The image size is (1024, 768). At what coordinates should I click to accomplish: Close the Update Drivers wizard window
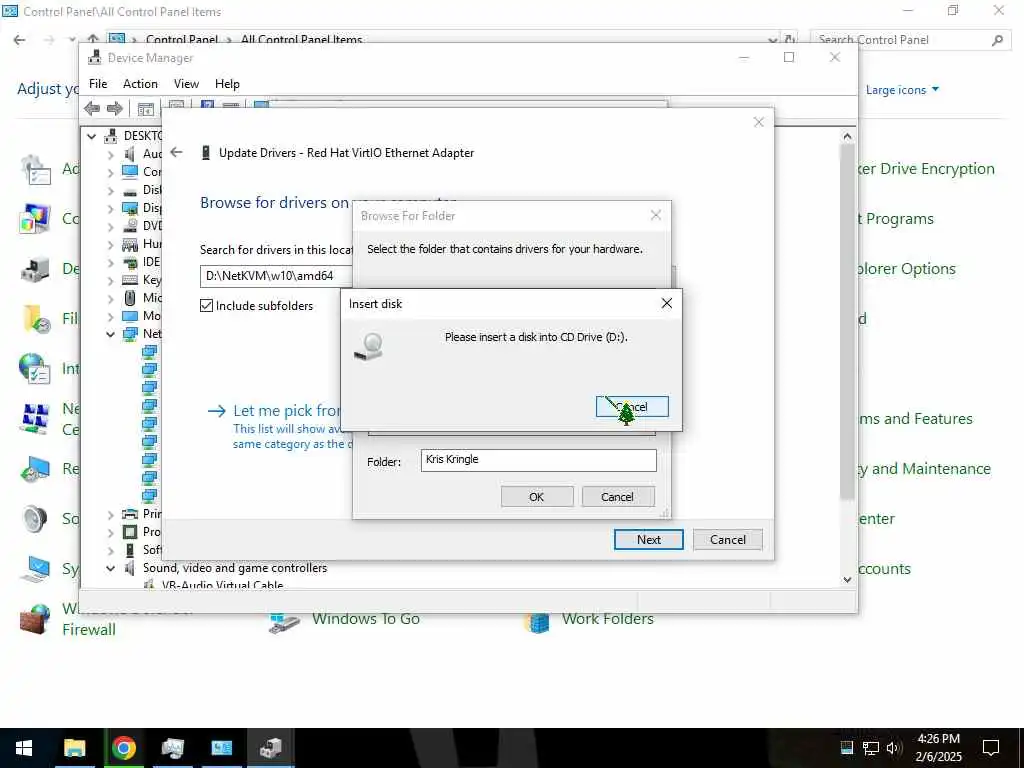pos(758,122)
